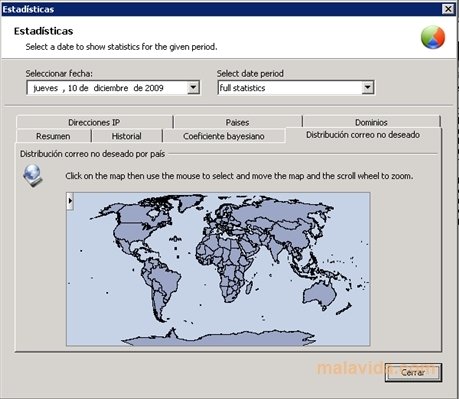
Task: Open the Coeficiente bayesiano tab
Action: pos(224,136)
